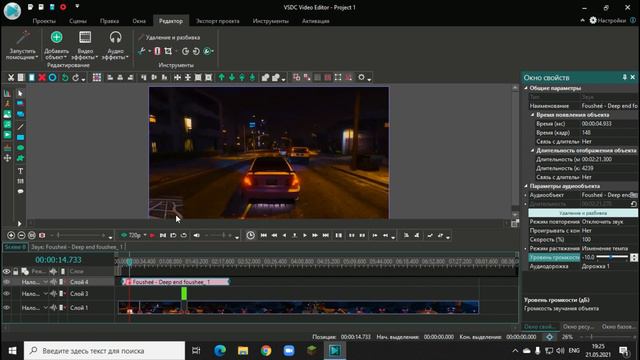Screen dimensions: 640x360
Task: Switch to Окно ресурсов bottom tab
Action: (578, 327)
